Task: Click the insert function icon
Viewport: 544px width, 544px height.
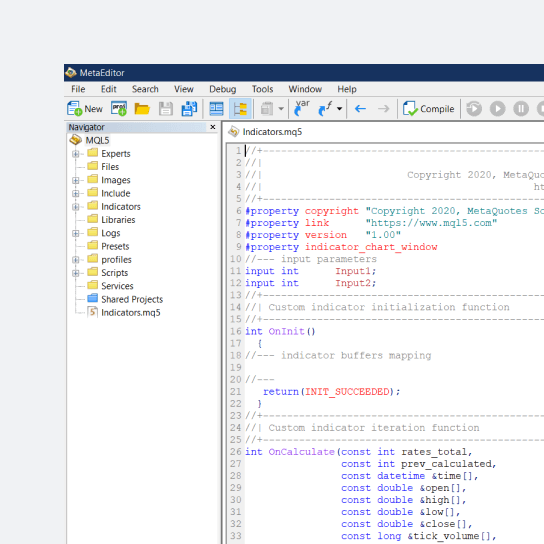Action: (325, 109)
